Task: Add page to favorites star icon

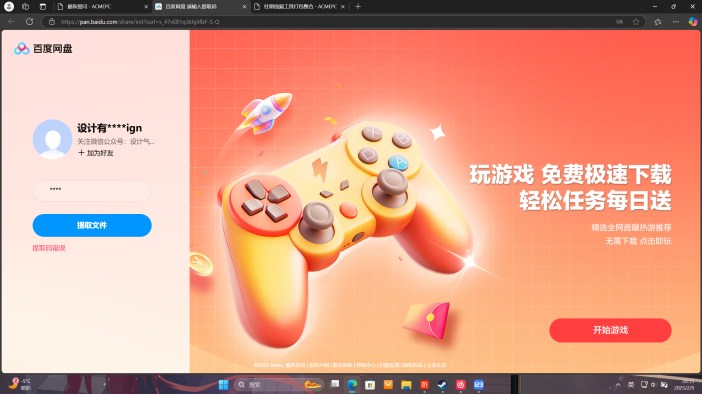Action: tap(636, 21)
